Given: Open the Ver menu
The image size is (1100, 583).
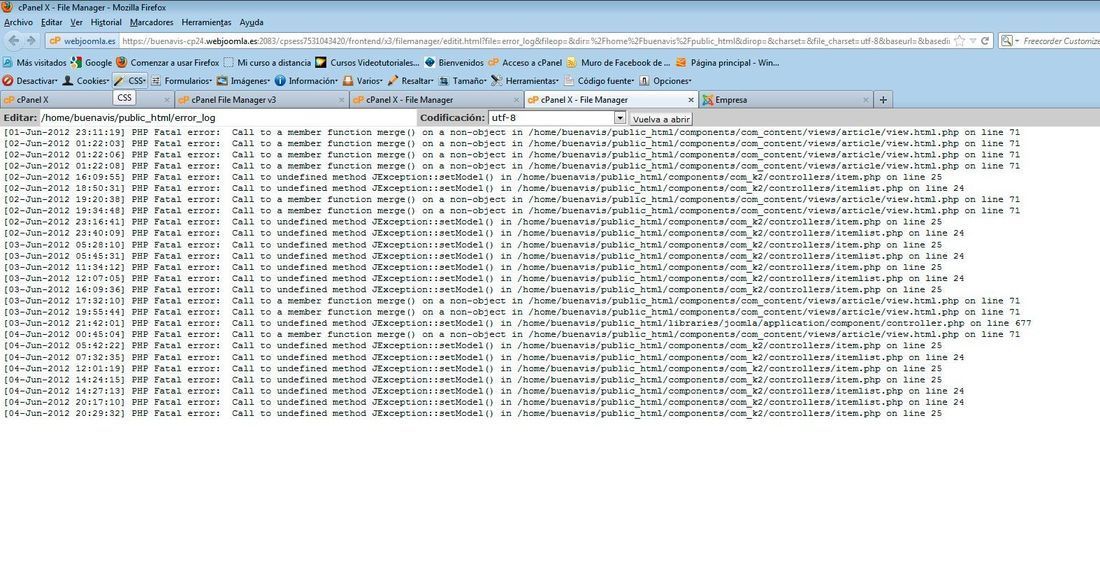Looking at the screenshot, I should tap(76, 22).
